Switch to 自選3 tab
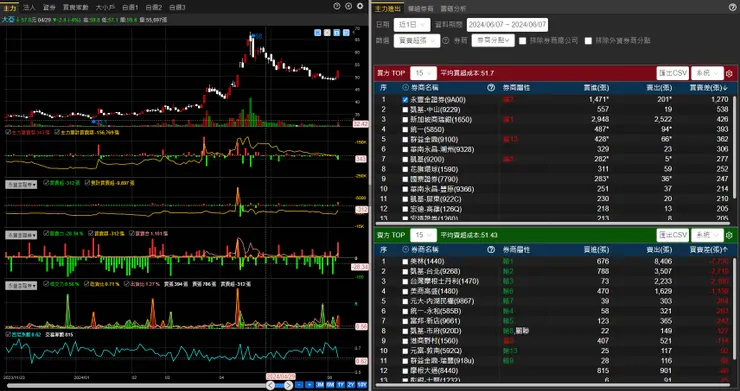The height and width of the screenshot is (391, 740). point(177,7)
